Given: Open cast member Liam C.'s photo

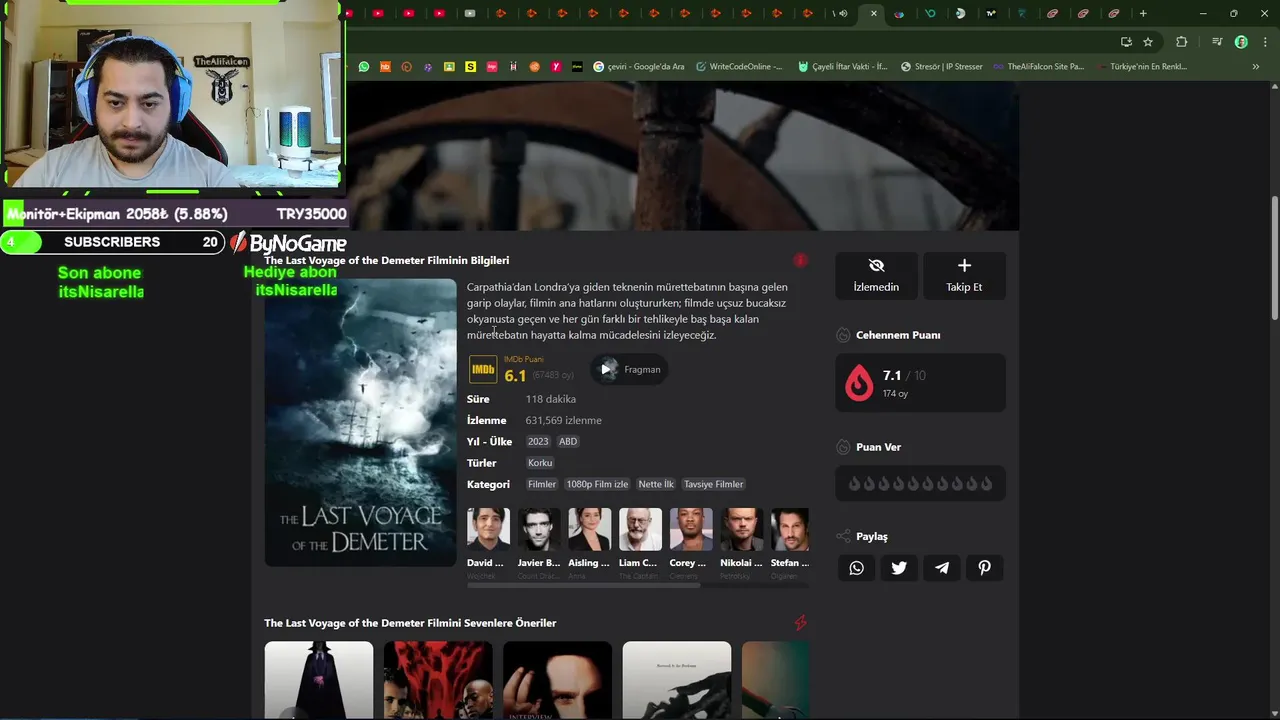Looking at the screenshot, I should (x=640, y=529).
